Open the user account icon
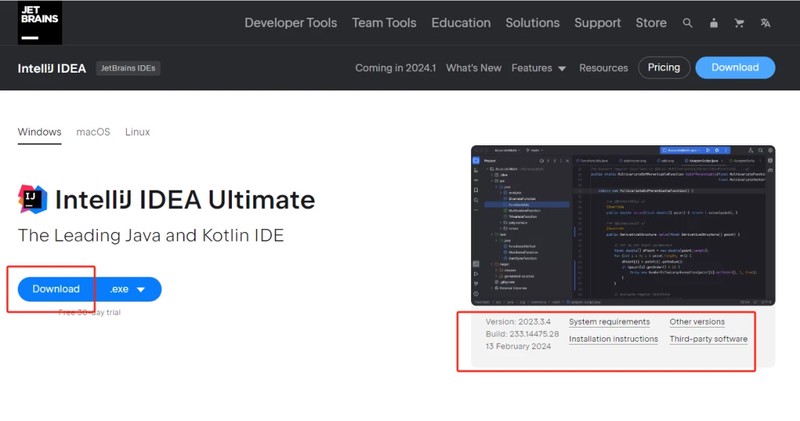The height and width of the screenshot is (421, 800). pyautogui.click(x=714, y=23)
